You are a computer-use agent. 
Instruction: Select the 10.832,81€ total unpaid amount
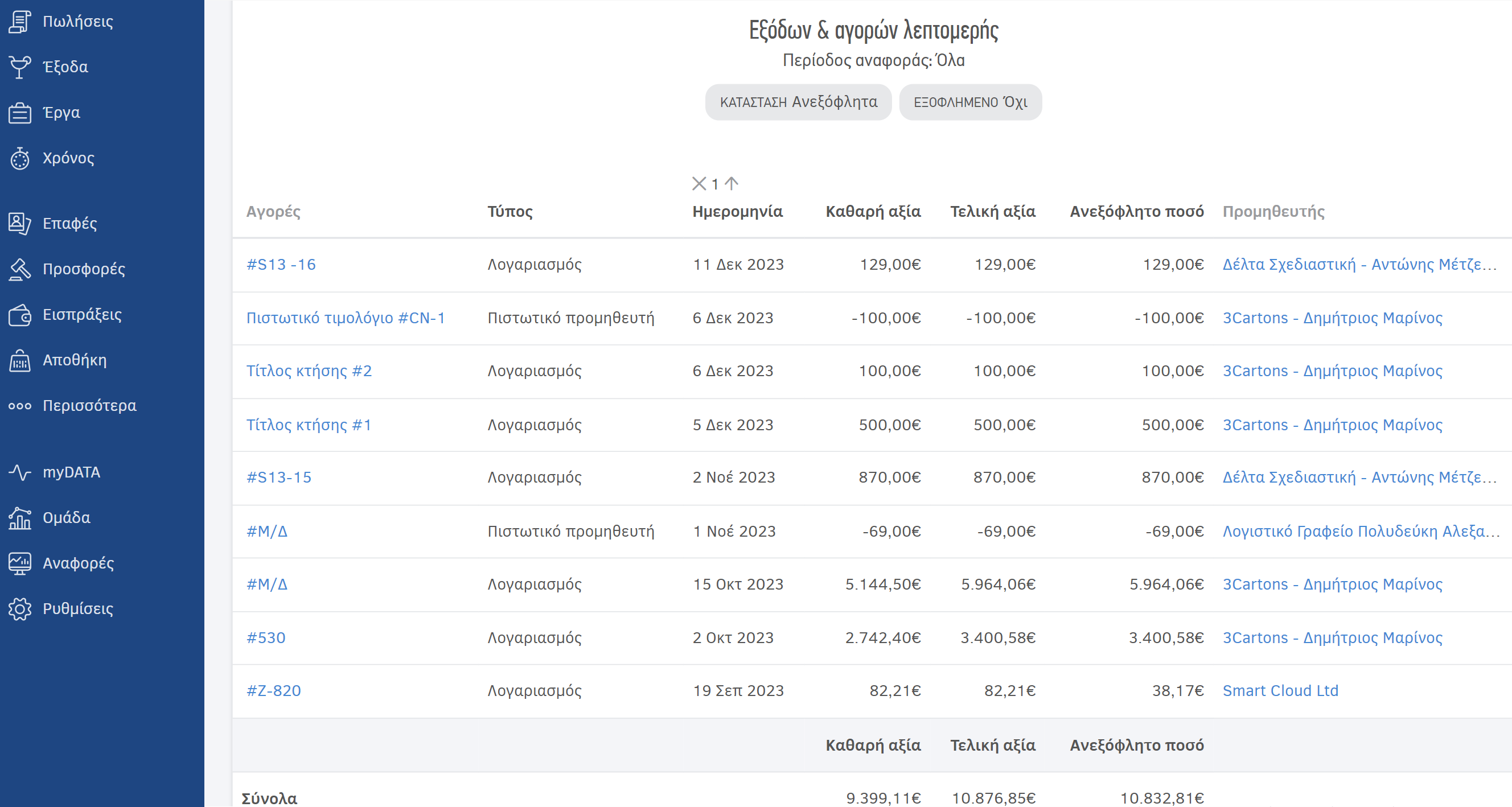pos(1161,798)
